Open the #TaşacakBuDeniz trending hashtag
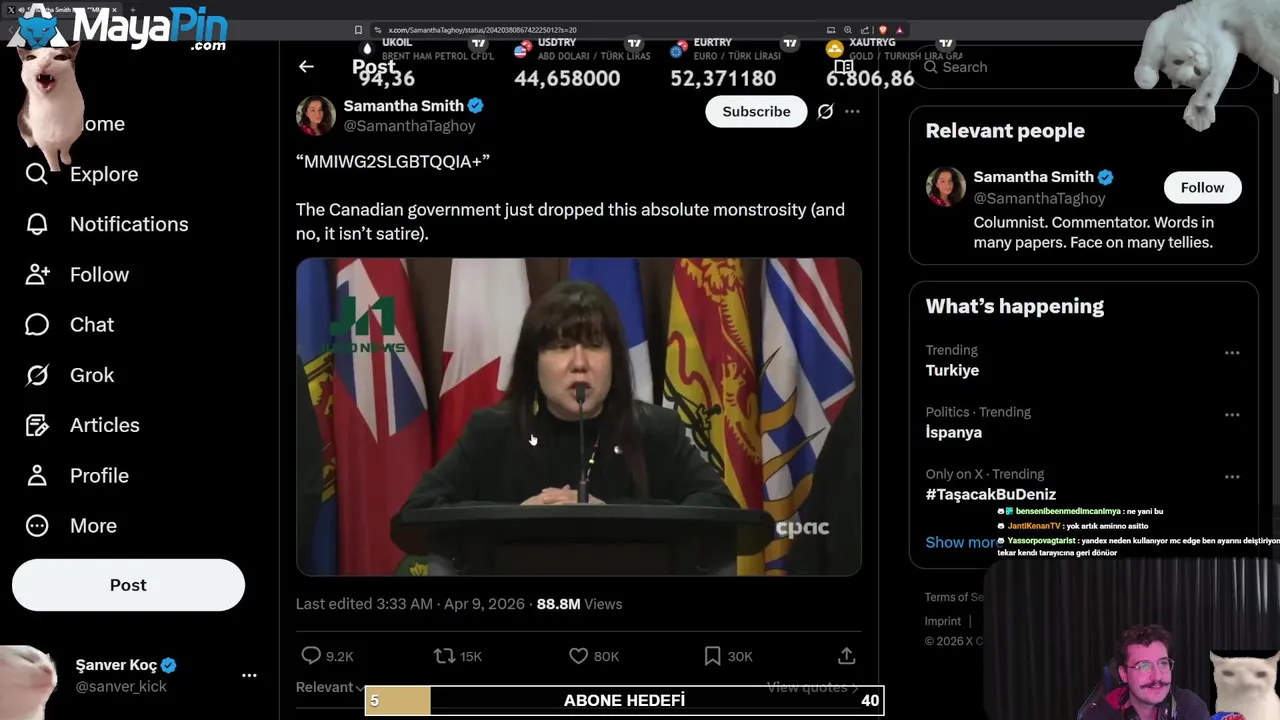The image size is (1280, 720). click(x=991, y=494)
